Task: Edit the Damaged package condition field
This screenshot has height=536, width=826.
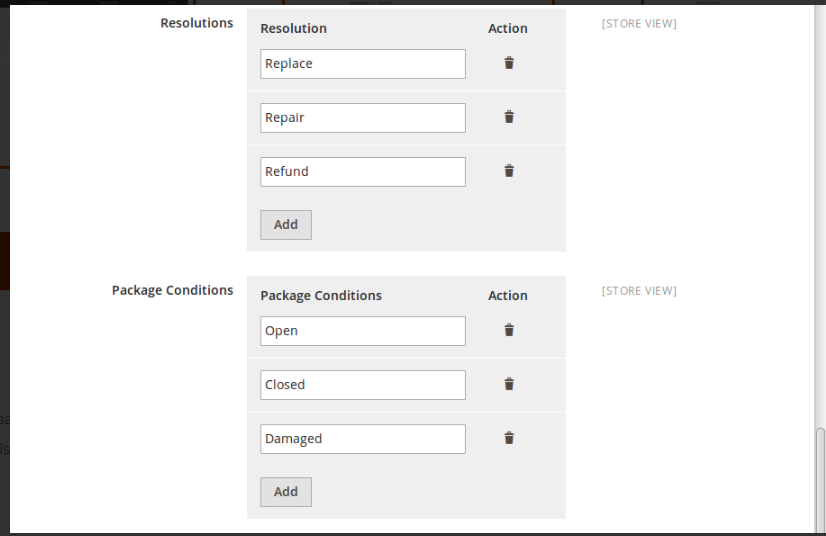Action: coord(363,439)
